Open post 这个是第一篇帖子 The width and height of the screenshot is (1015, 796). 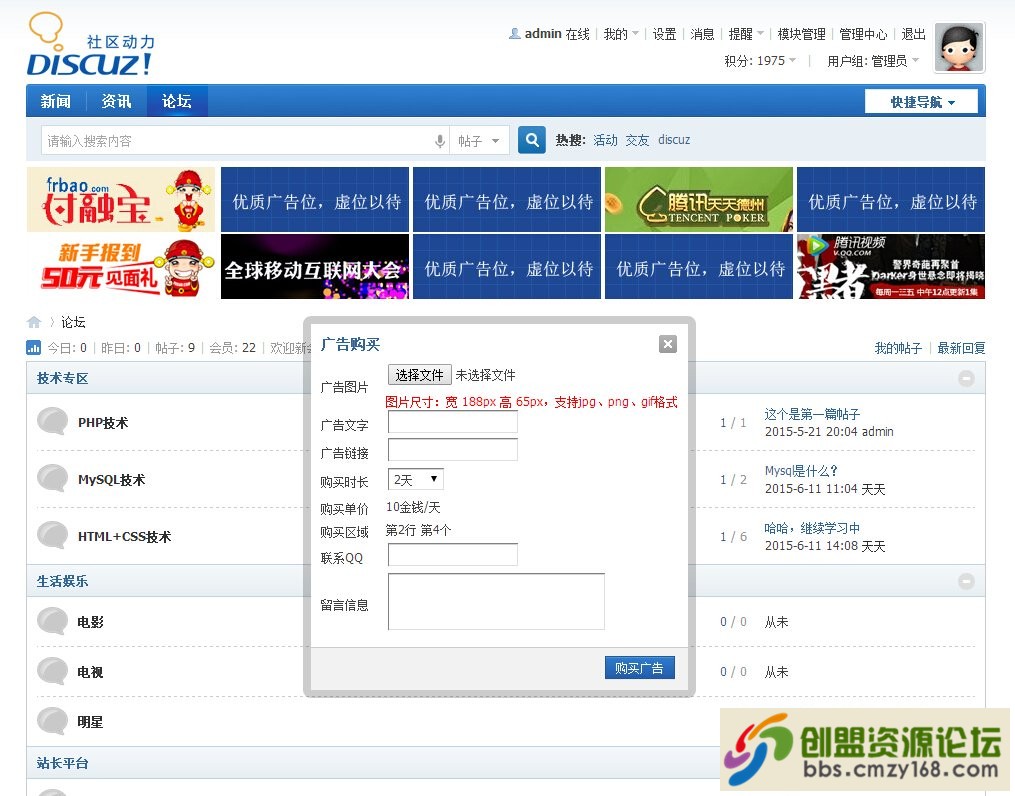click(812, 414)
